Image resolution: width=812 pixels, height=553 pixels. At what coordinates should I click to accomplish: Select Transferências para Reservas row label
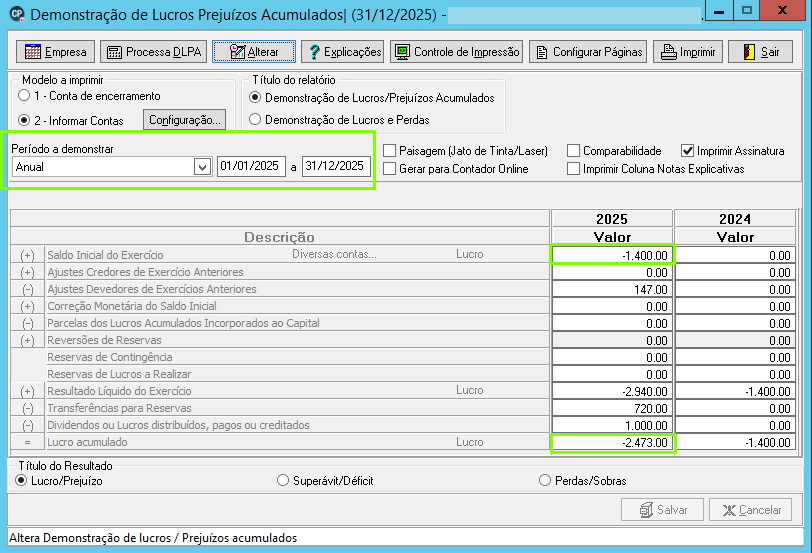119,408
